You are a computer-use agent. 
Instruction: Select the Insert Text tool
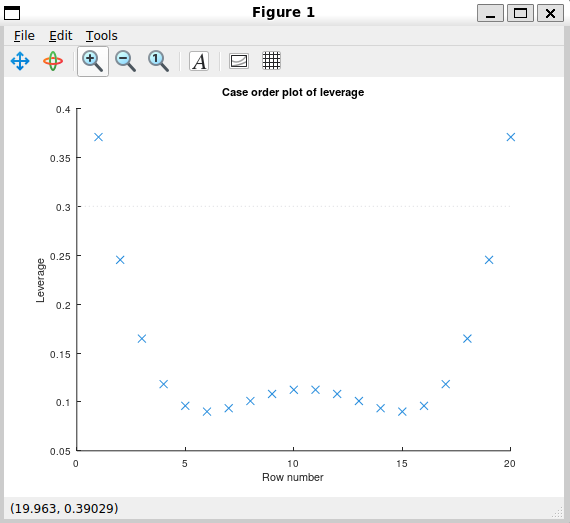[x=199, y=61]
